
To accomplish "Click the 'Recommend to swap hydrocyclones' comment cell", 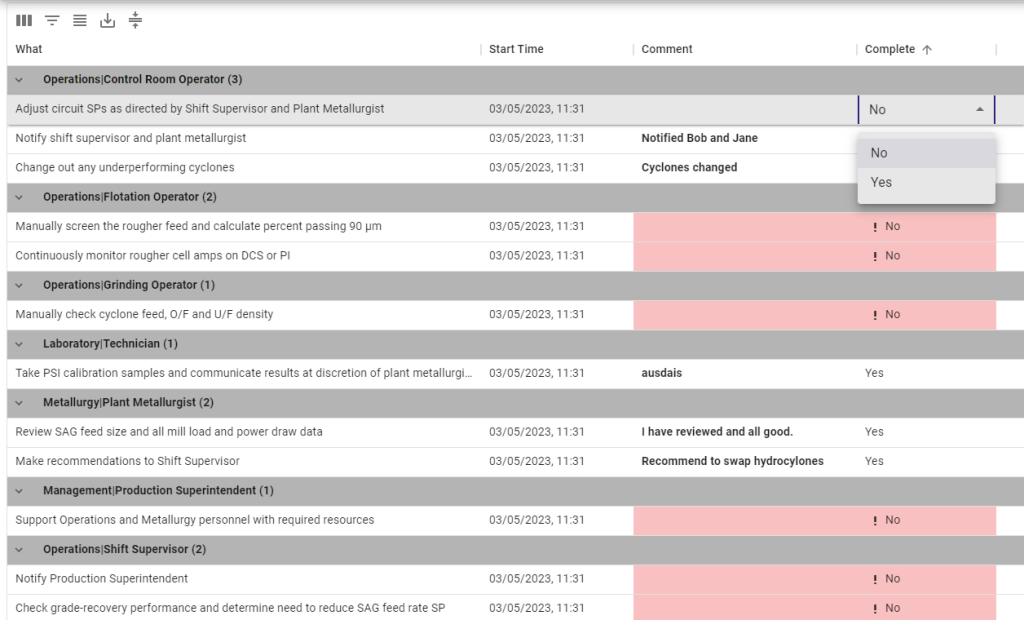I will coord(732,461).
